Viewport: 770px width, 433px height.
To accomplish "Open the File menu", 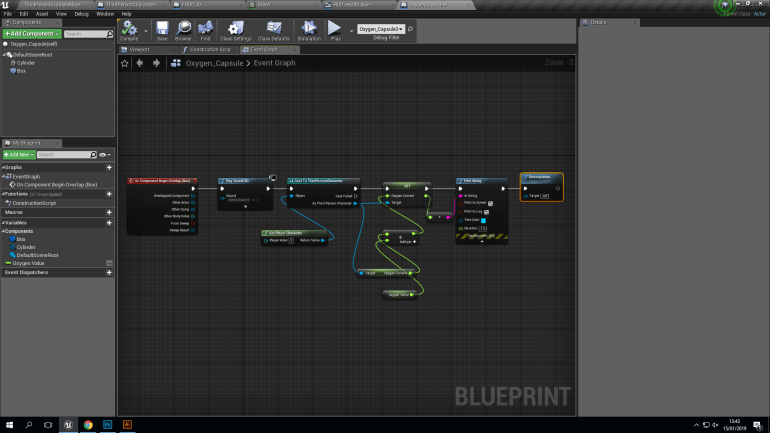I will tap(8, 14).
